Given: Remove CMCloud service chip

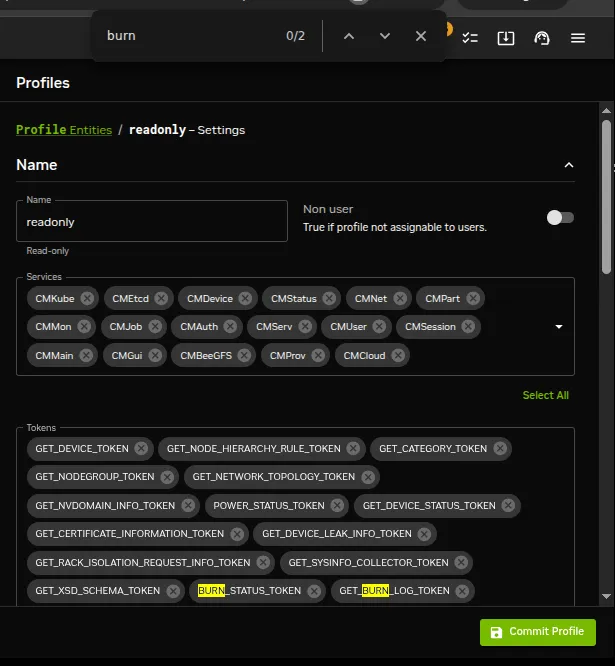Looking at the screenshot, I should (x=398, y=355).
